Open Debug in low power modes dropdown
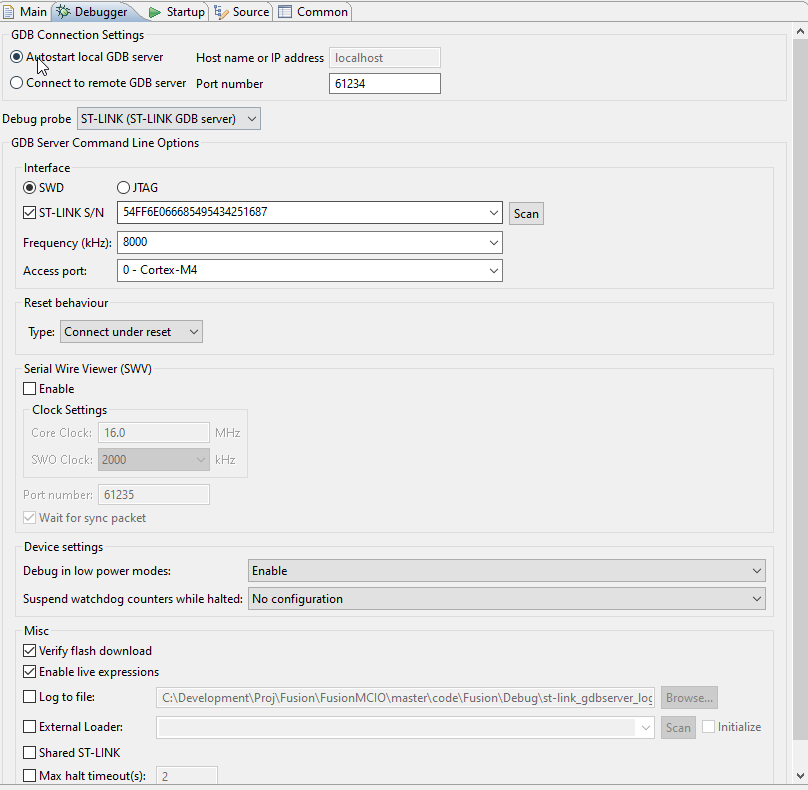This screenshot has width=808, height=790. pyautogui.click(x=506, y=571)
